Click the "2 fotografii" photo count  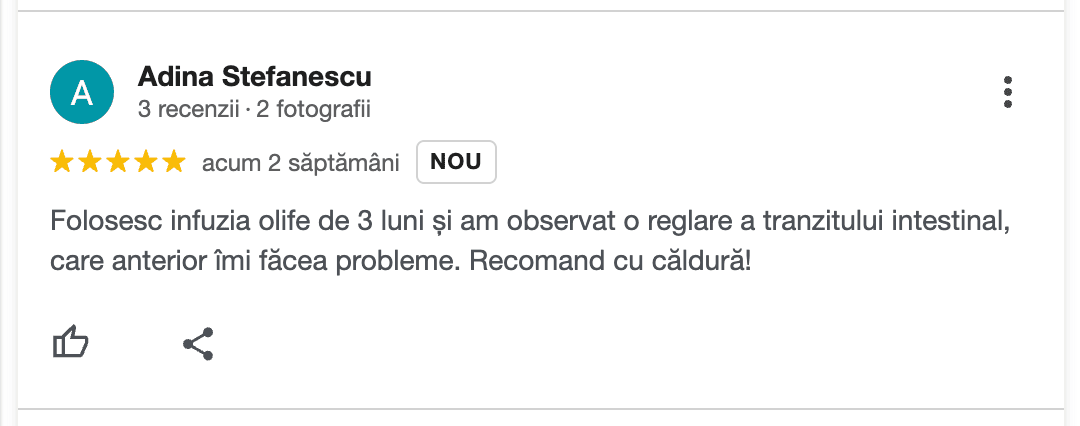(313, 108)
